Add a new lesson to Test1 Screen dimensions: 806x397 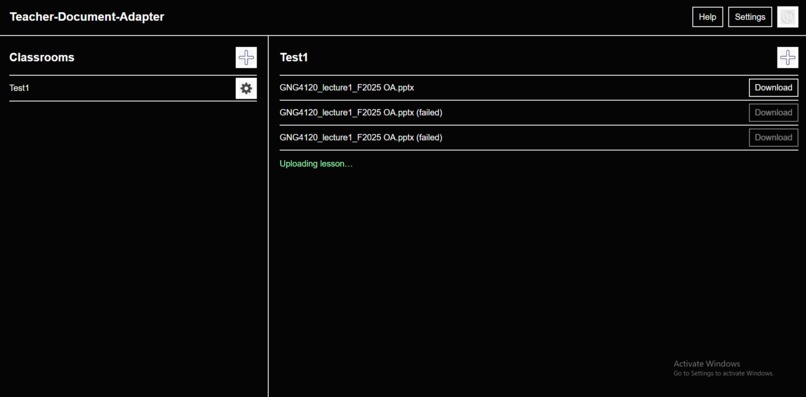pos(787,58)
